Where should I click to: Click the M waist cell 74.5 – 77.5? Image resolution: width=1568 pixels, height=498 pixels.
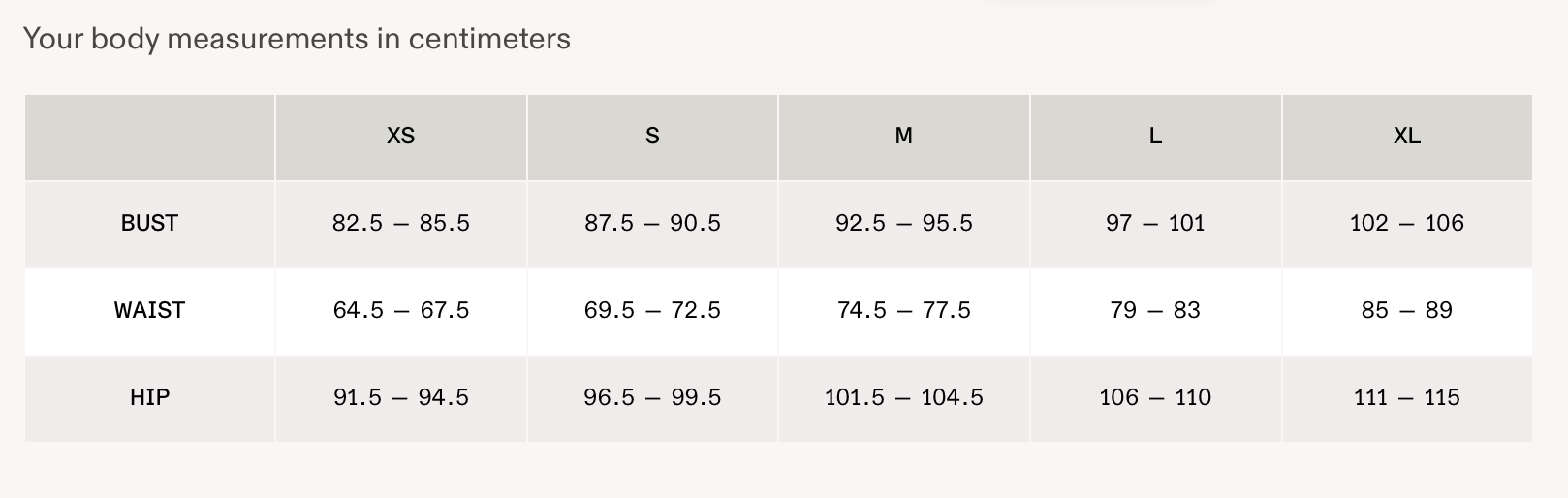[904, 311]
